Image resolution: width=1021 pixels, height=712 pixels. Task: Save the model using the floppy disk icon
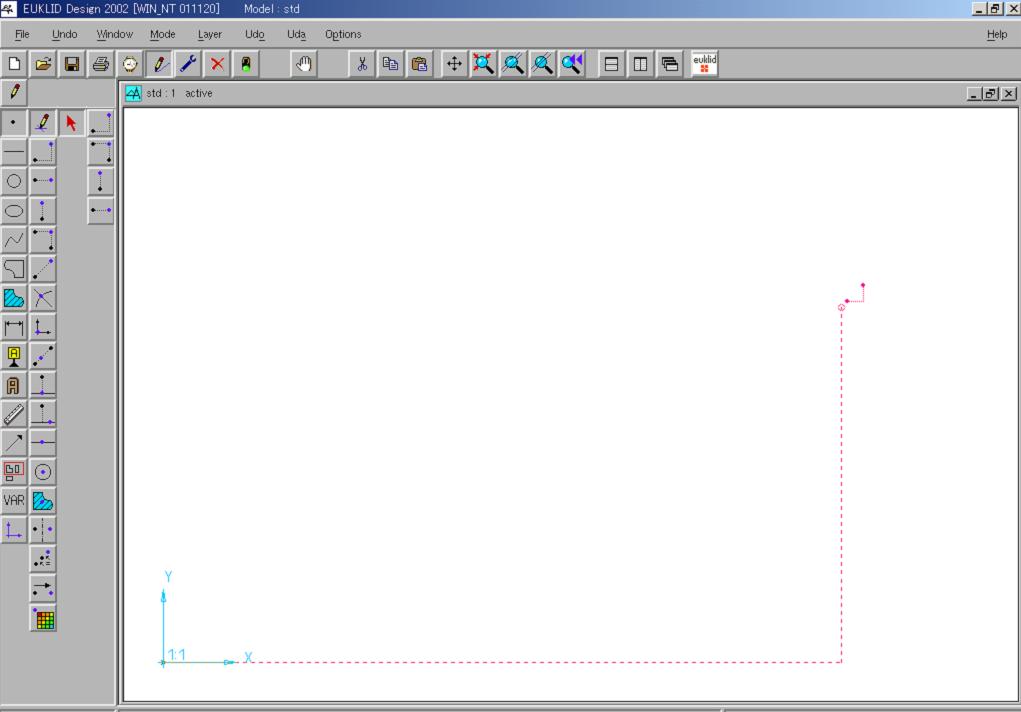(x=72, y=64)
